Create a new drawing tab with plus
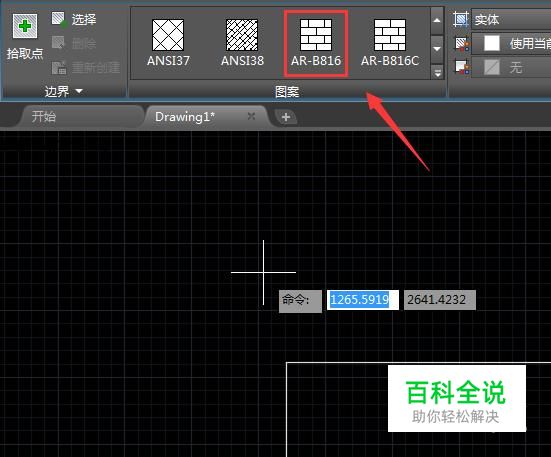This screenshot has height=457, width=551. (286, 117)
